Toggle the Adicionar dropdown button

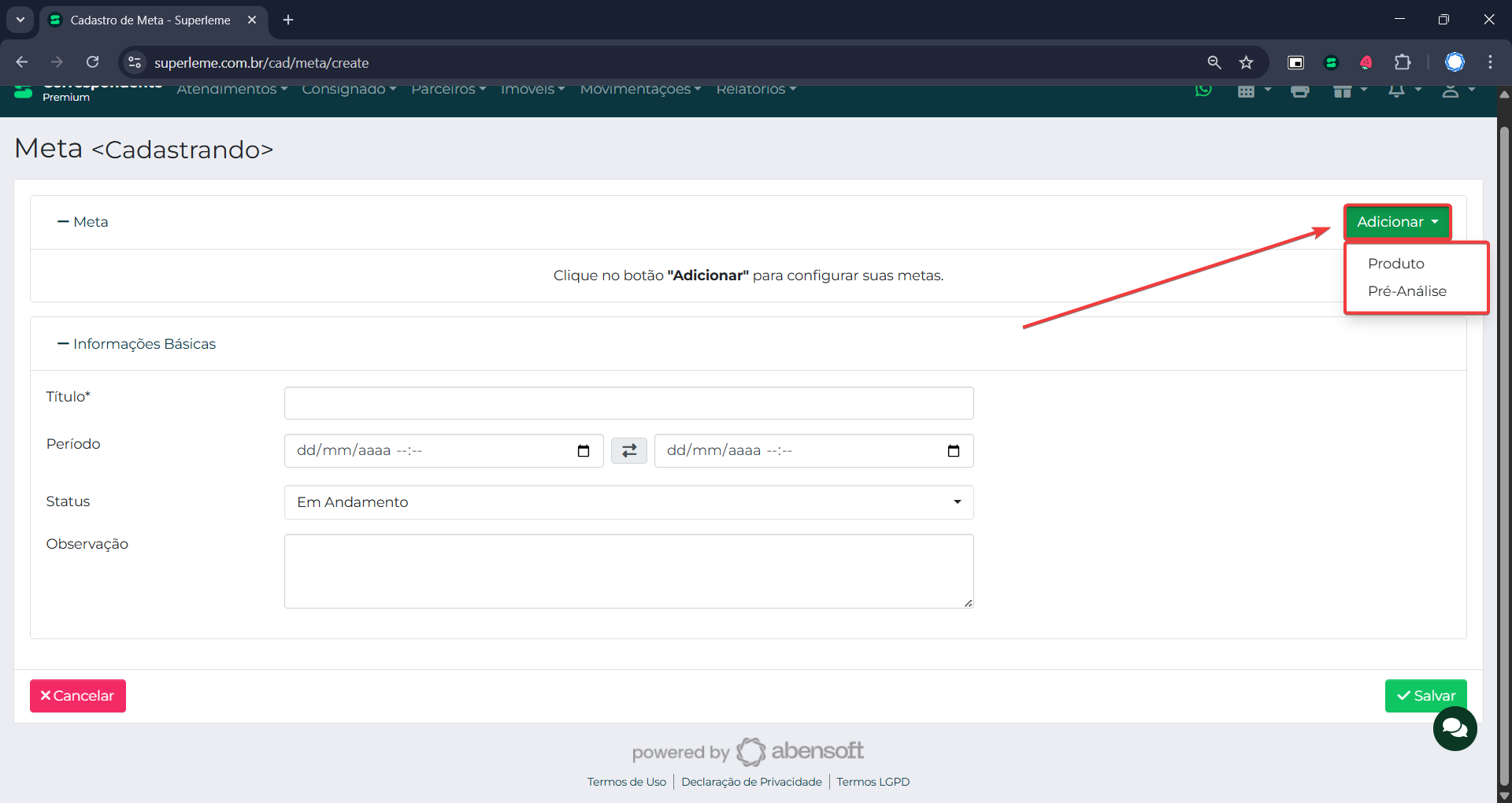point(1397,222)
